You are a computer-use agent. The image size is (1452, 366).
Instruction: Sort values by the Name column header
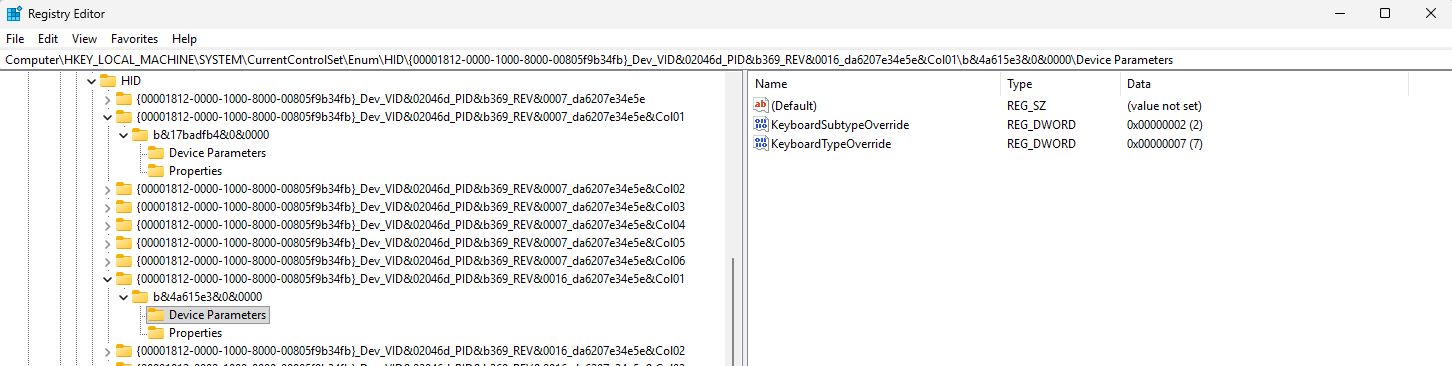point(875,84)
